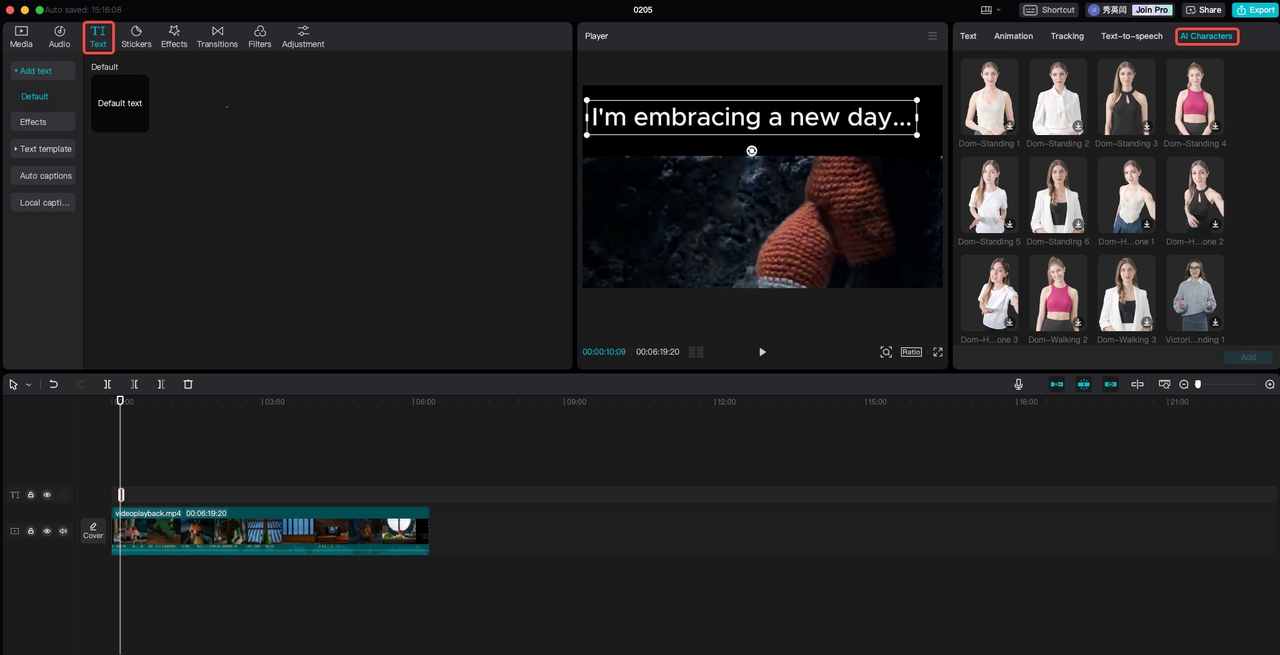Switch to the Text-to-speech tab
Screen dimensions: 1280x655
click(1131, 36)
